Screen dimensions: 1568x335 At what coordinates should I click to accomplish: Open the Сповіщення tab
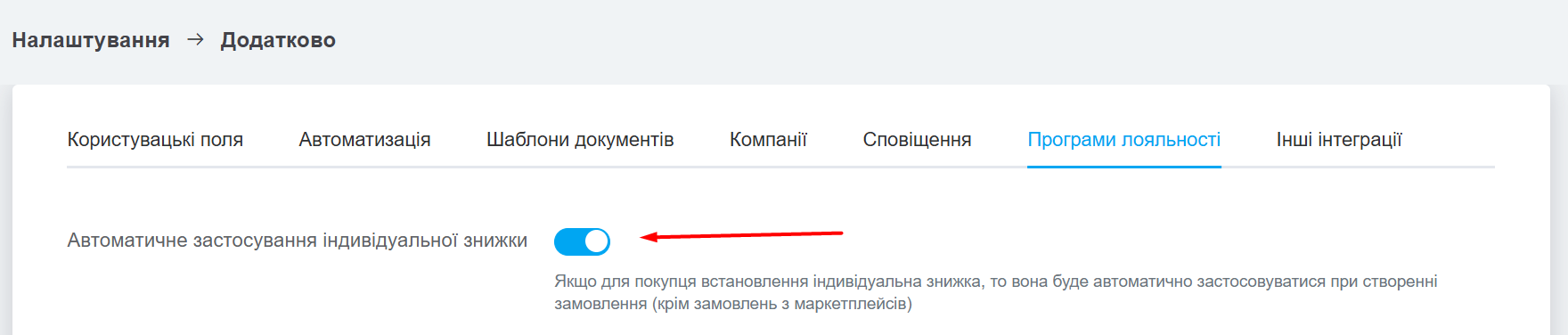[x=917, y=140]
